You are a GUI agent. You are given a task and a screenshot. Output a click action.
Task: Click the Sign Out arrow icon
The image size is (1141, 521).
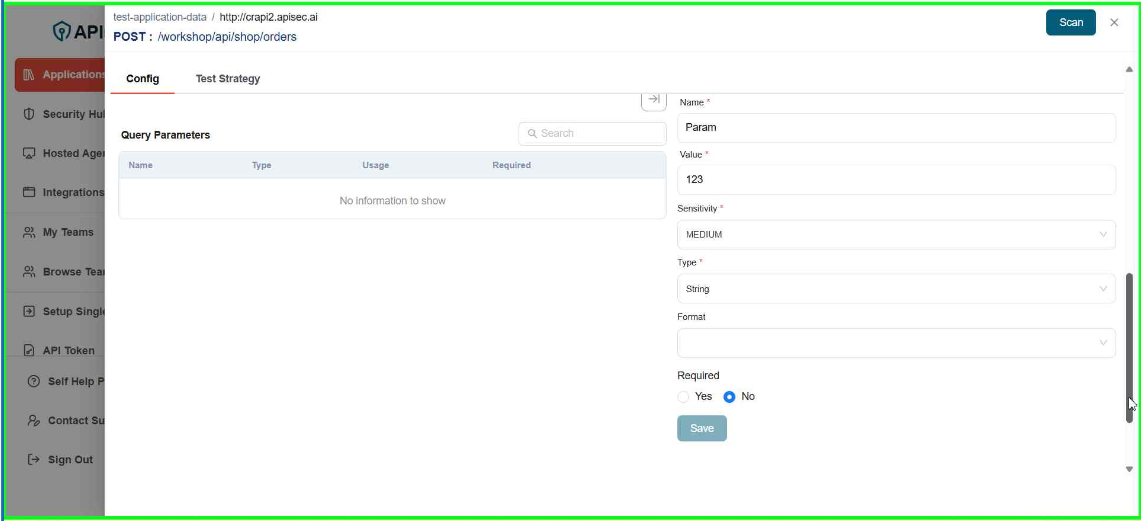coord(34,460)
